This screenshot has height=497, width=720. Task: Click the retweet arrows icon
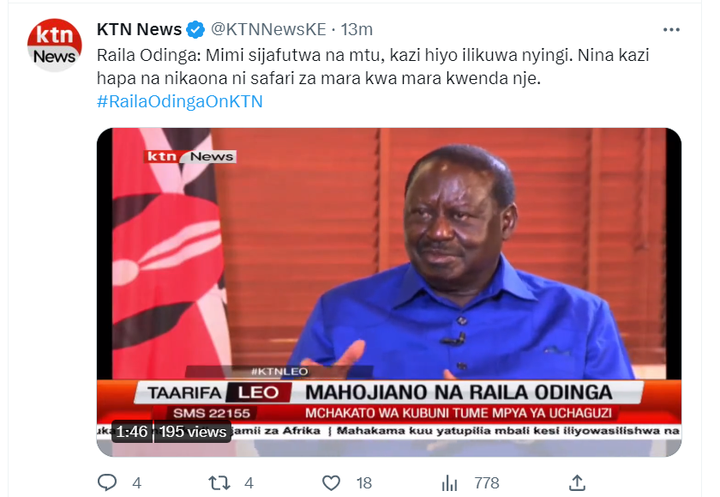tap(219, 483)
